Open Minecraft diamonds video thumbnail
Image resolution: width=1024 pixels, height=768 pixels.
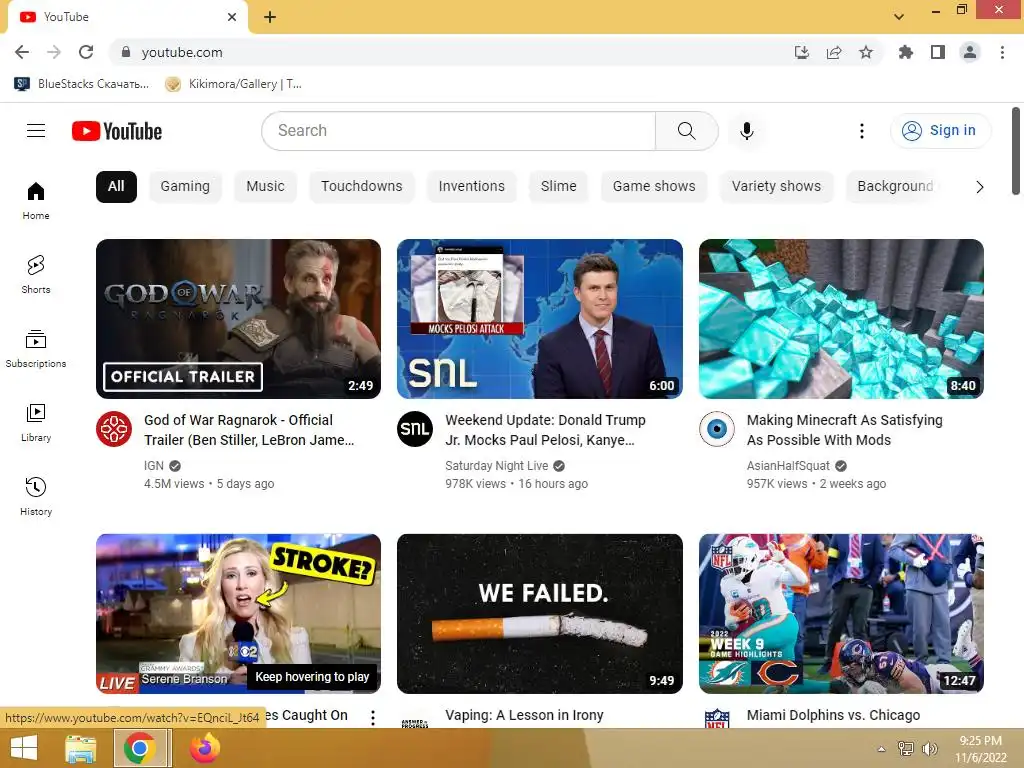tap(841, 319)
